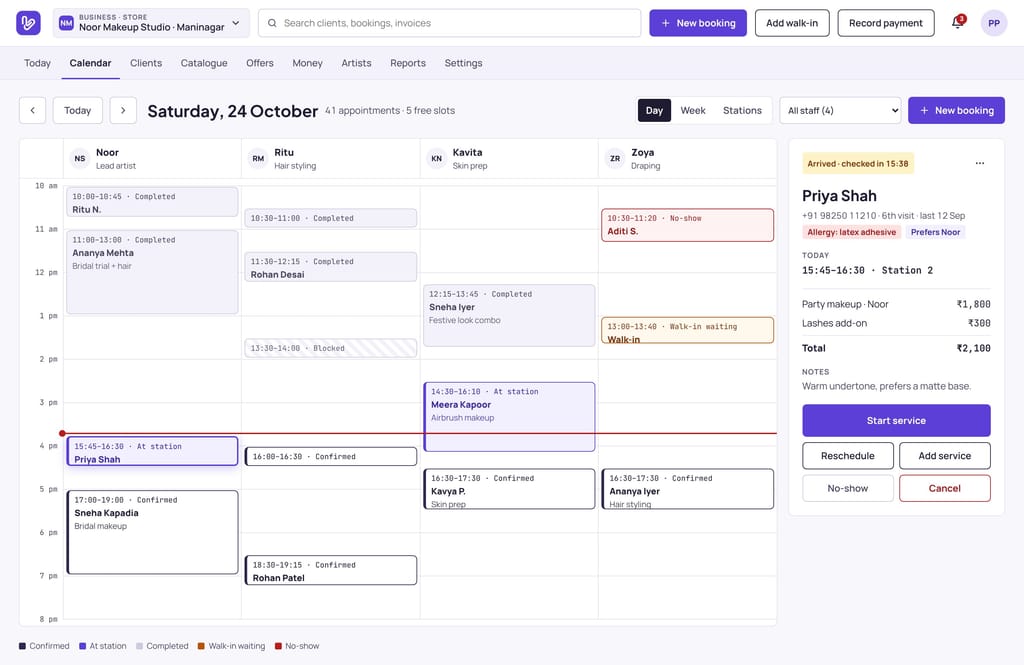This screenshot has height=665, width=1024.
Task: Click the NS avatar for Noor
Action: click(x=80, y=159)
